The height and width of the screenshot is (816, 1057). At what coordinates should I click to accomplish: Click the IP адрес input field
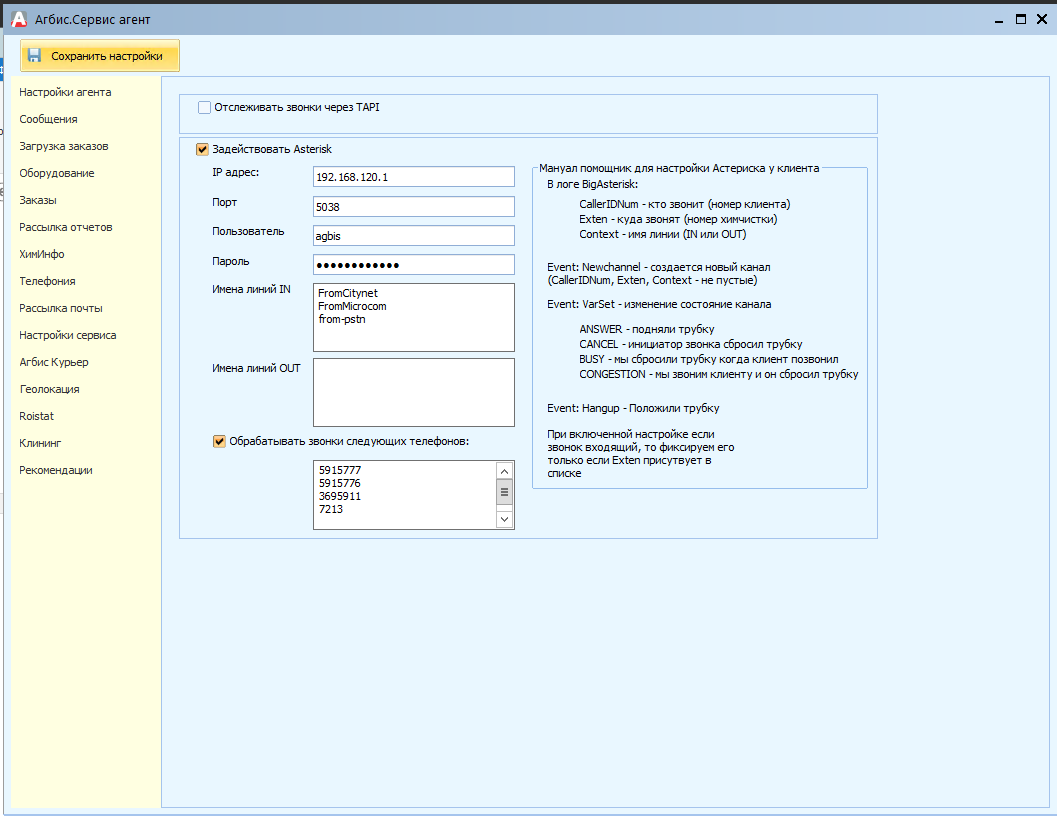coord(414,177)
